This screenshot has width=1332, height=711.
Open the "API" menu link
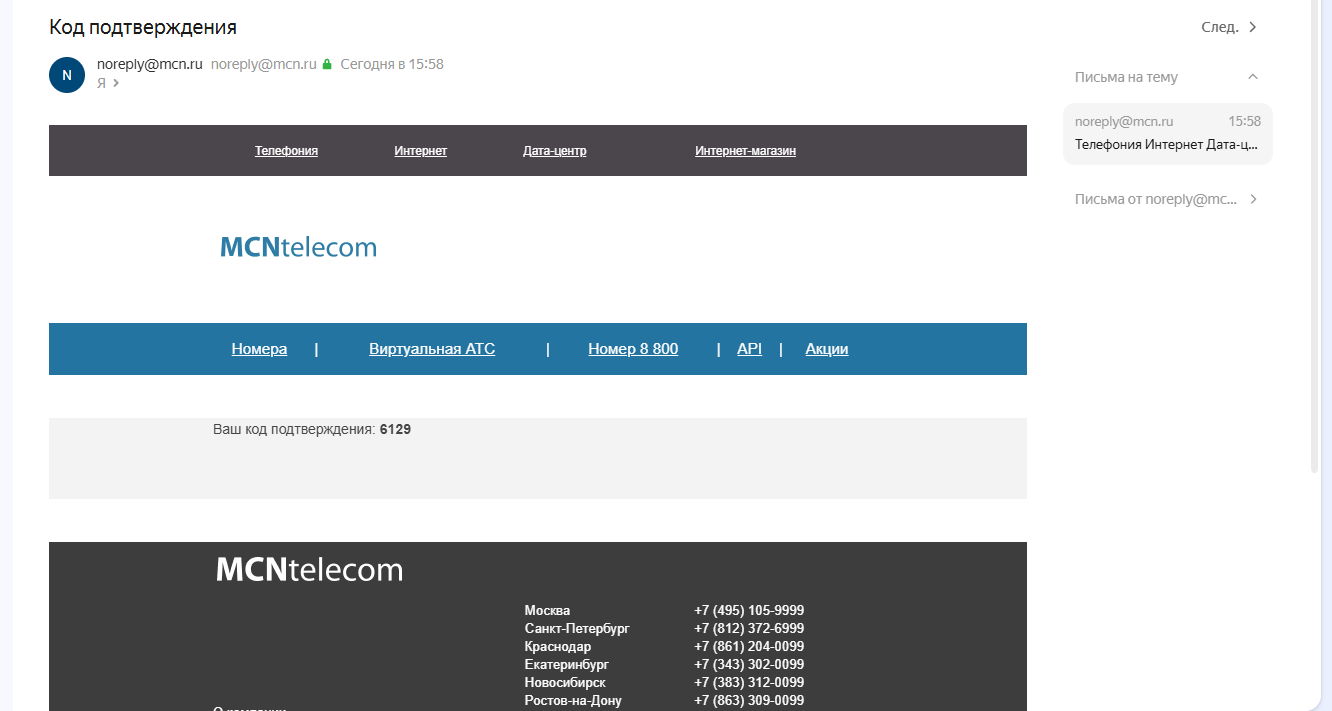coord(749,349)
